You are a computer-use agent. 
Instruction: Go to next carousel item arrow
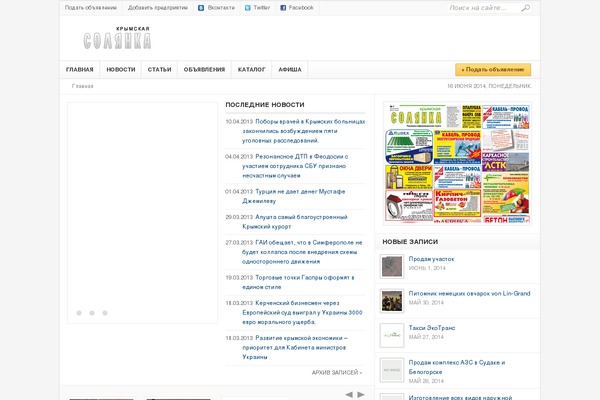click(361, 394)
